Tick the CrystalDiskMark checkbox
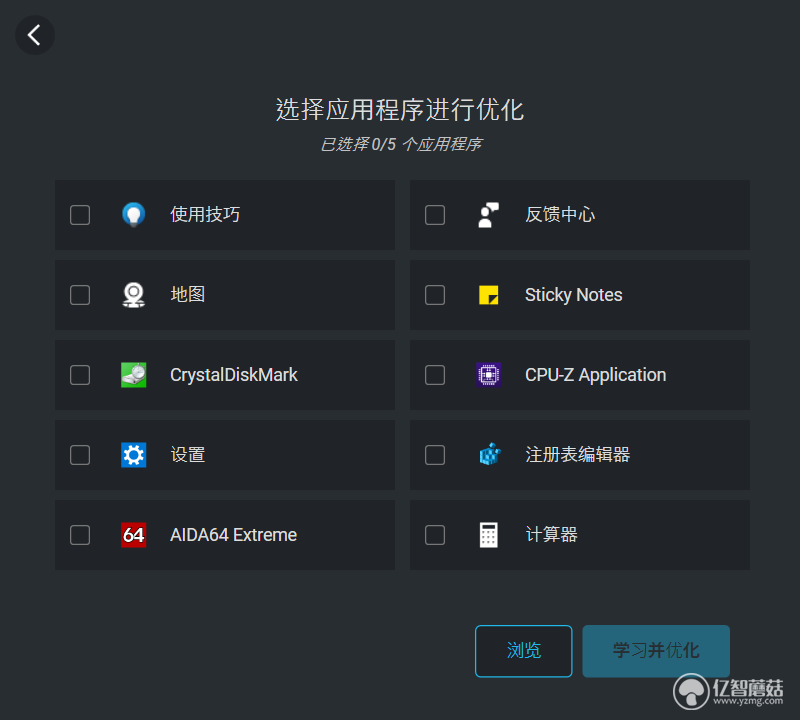 pyautogui.click(x=80, y=375)
